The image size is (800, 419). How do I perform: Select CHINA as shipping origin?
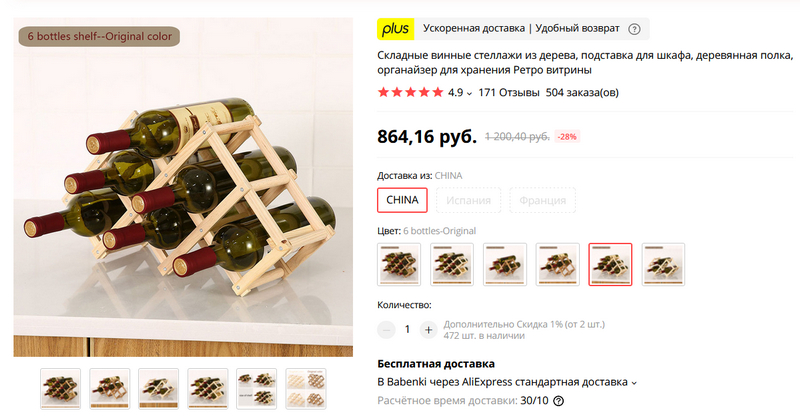(x=402, y=200)
